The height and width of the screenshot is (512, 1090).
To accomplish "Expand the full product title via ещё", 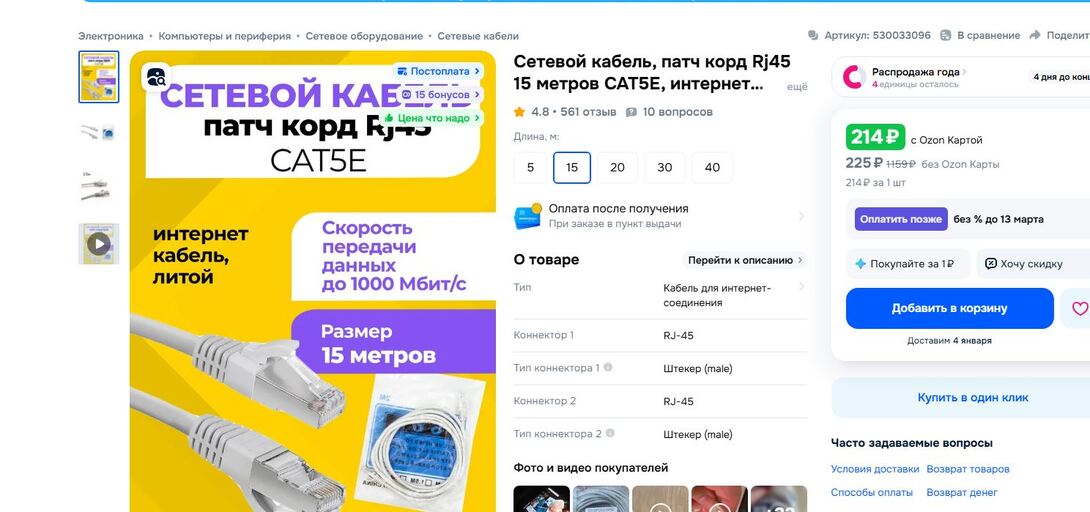I will click(797, 87).
